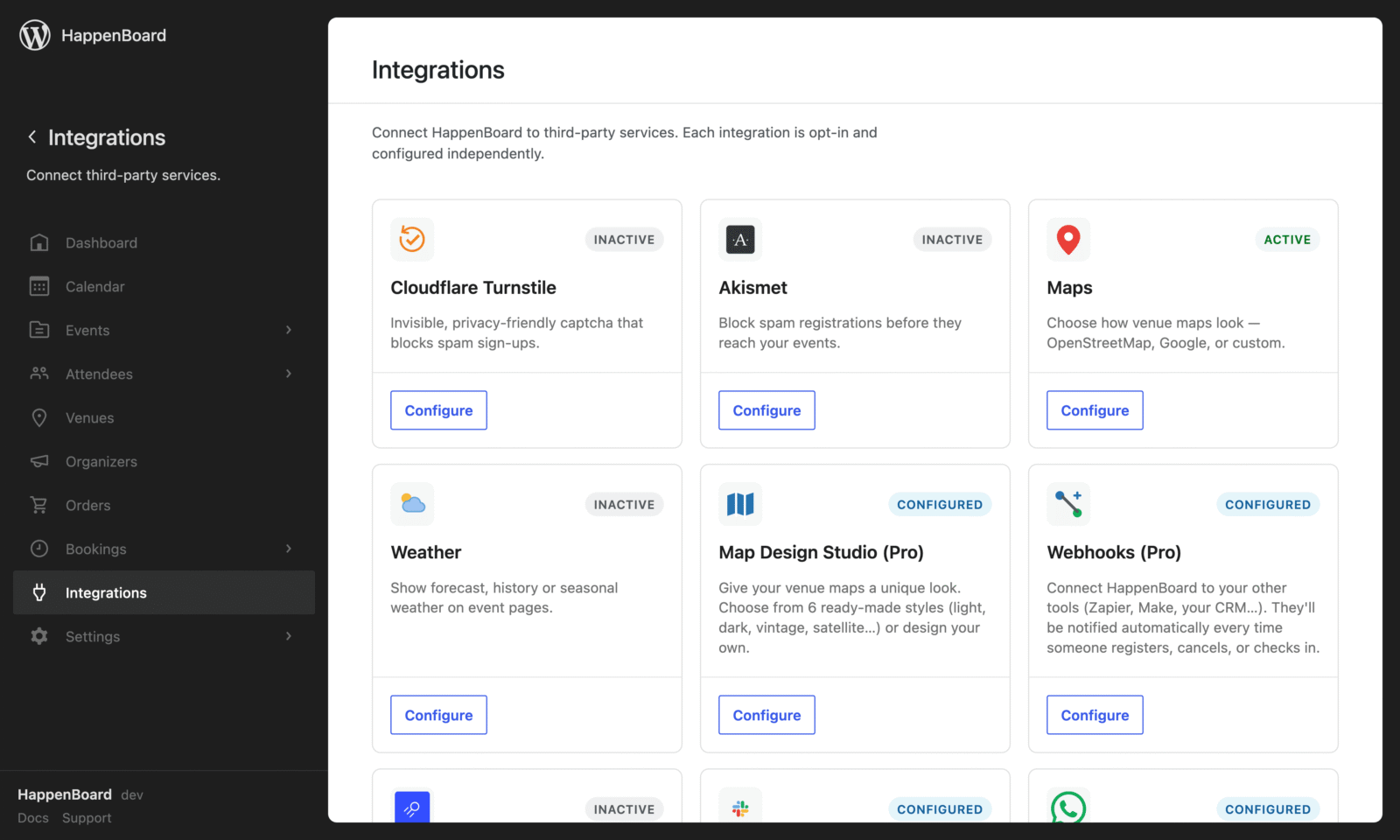Click the Webhooks (Pro) icon
The width and height of the screenshot is (1400, 840).
[x=1068, y=504]
